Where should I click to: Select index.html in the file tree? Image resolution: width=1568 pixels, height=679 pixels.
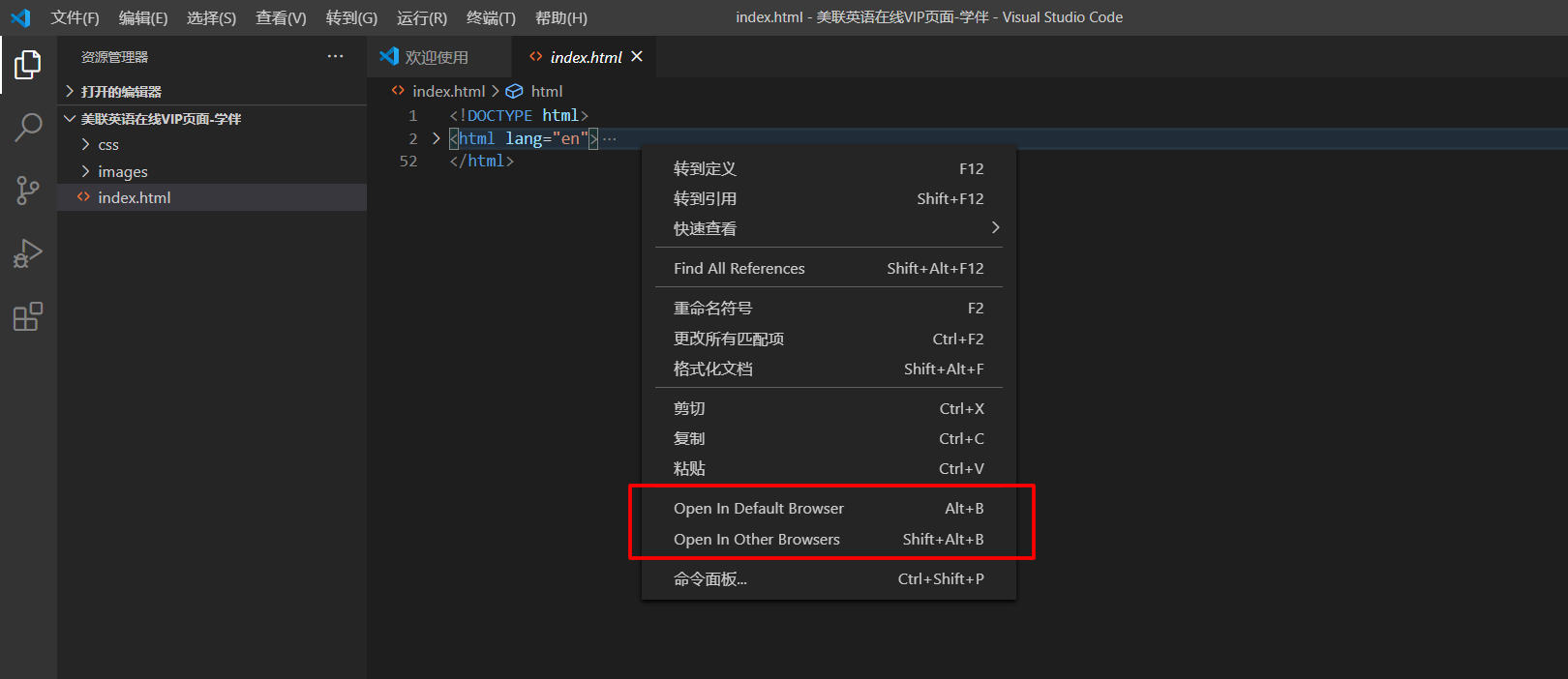[212, 197]
